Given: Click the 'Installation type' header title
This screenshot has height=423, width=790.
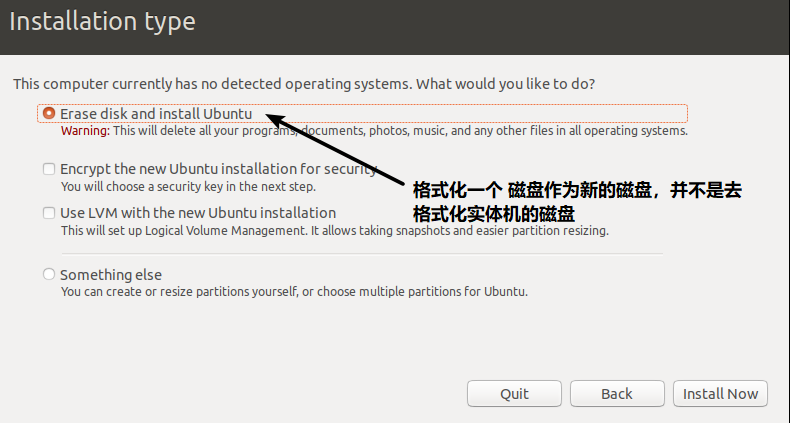Looking at the screenshot, I should (102, 22).
